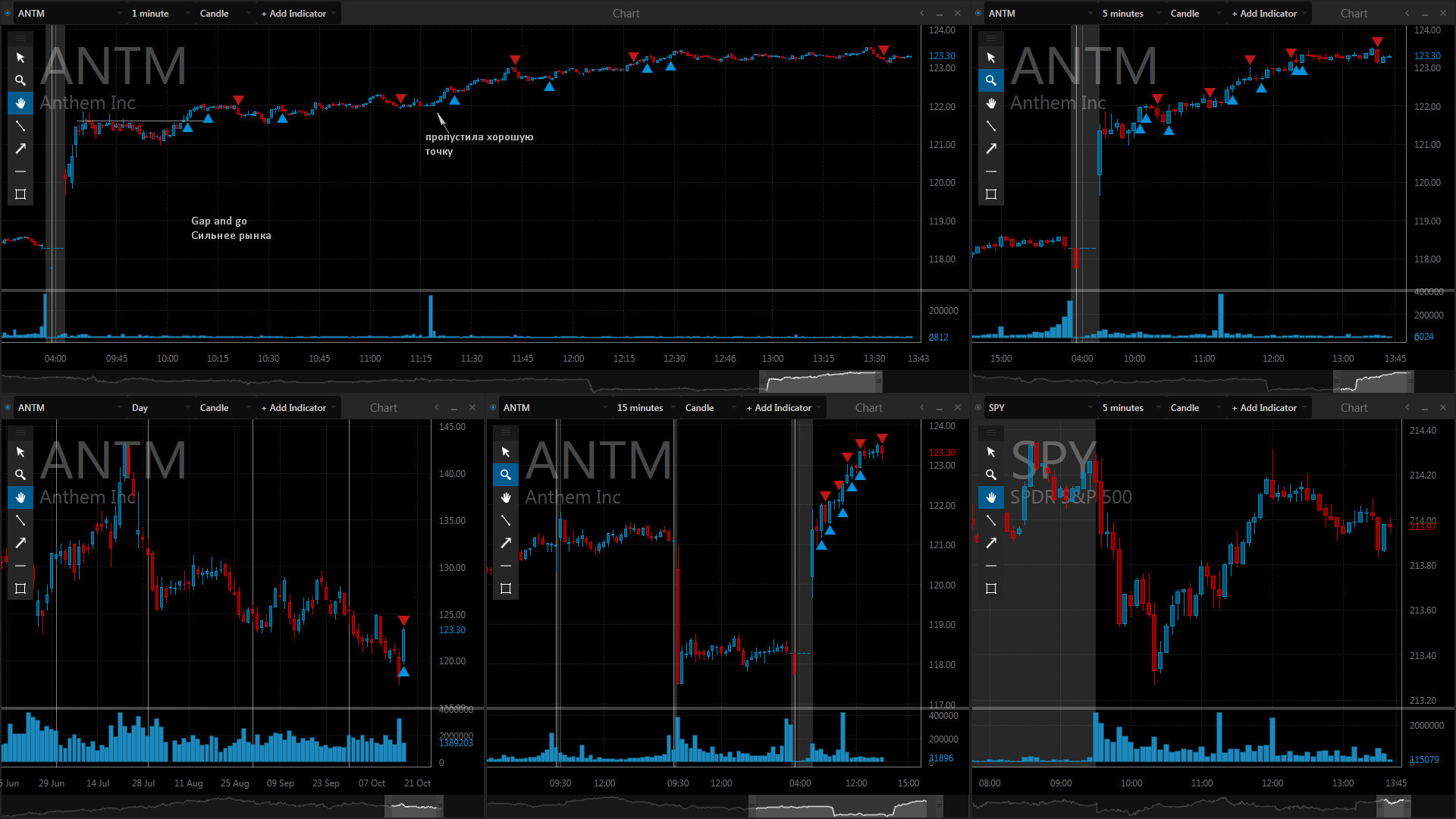Open the Candle chart type dropdown in the 15 minutes chart
The image size is (1456, 819).
(710, 408)
